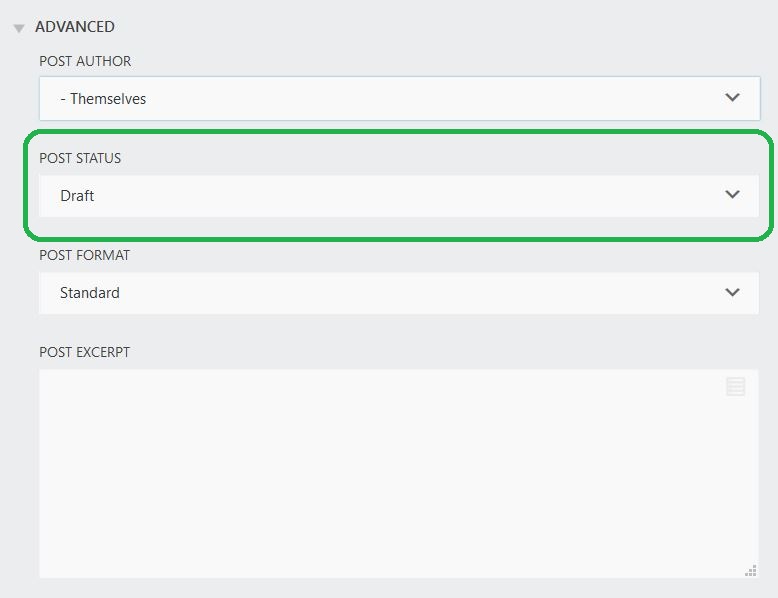Click the Post Format chevron arrow
Screen dimensions: 778x598
pyautogui.click(x=732, y=292)
